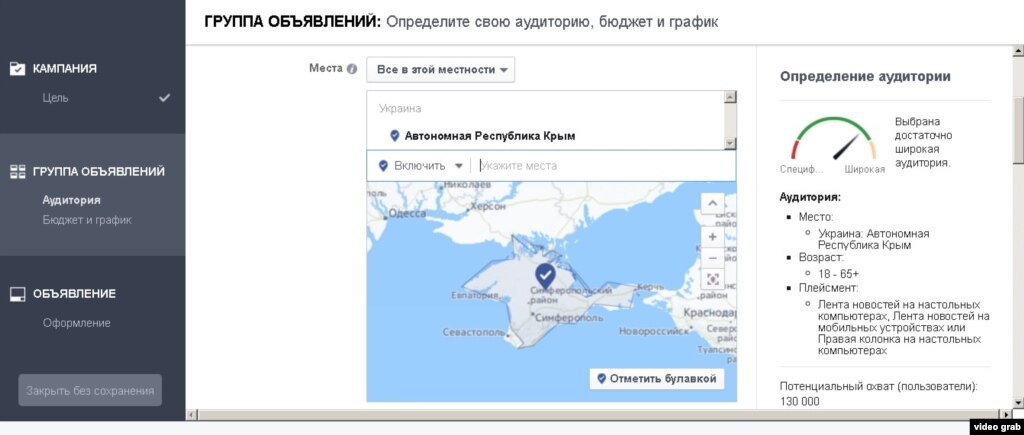
Task: Click the Объявление monitor icon
Action: [x=17, y=294]
